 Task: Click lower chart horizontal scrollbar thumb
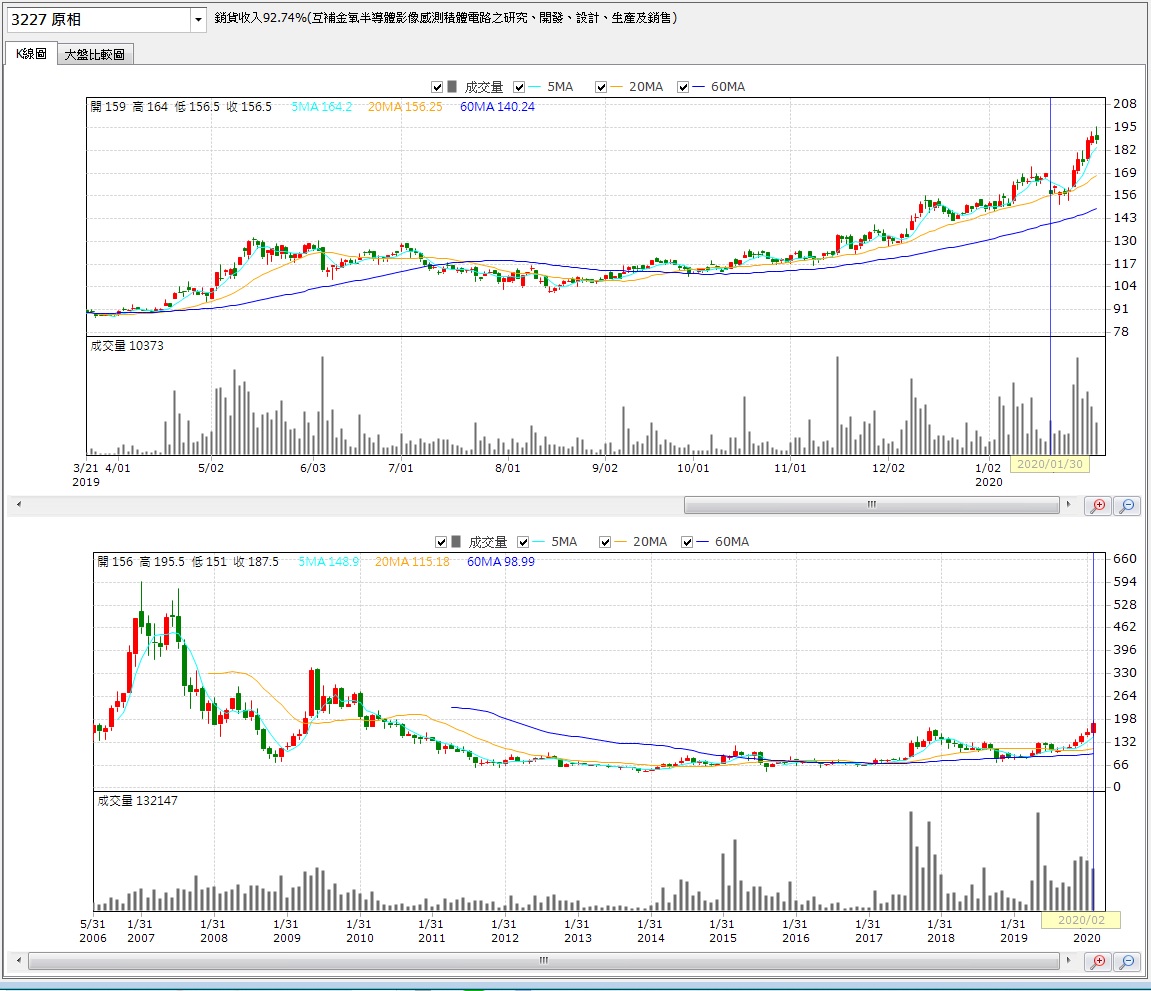tap(543, 960)
